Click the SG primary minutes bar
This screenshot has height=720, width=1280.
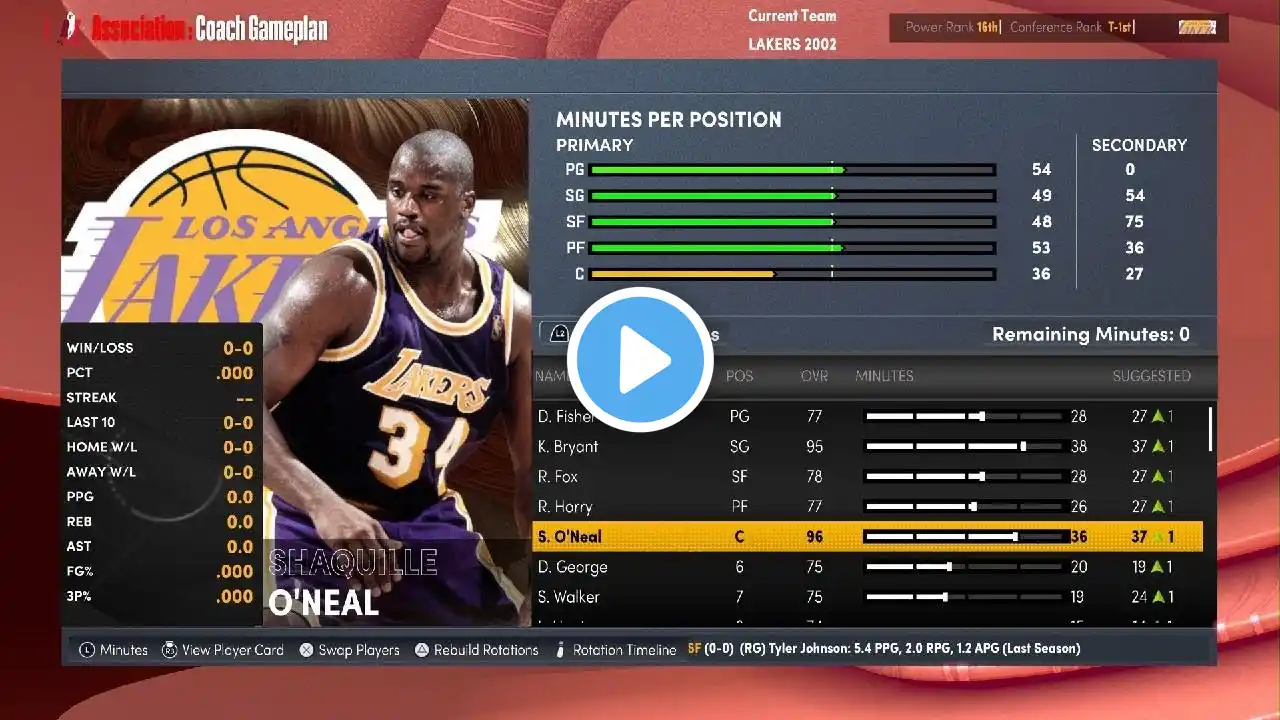(x=792, y=196)
